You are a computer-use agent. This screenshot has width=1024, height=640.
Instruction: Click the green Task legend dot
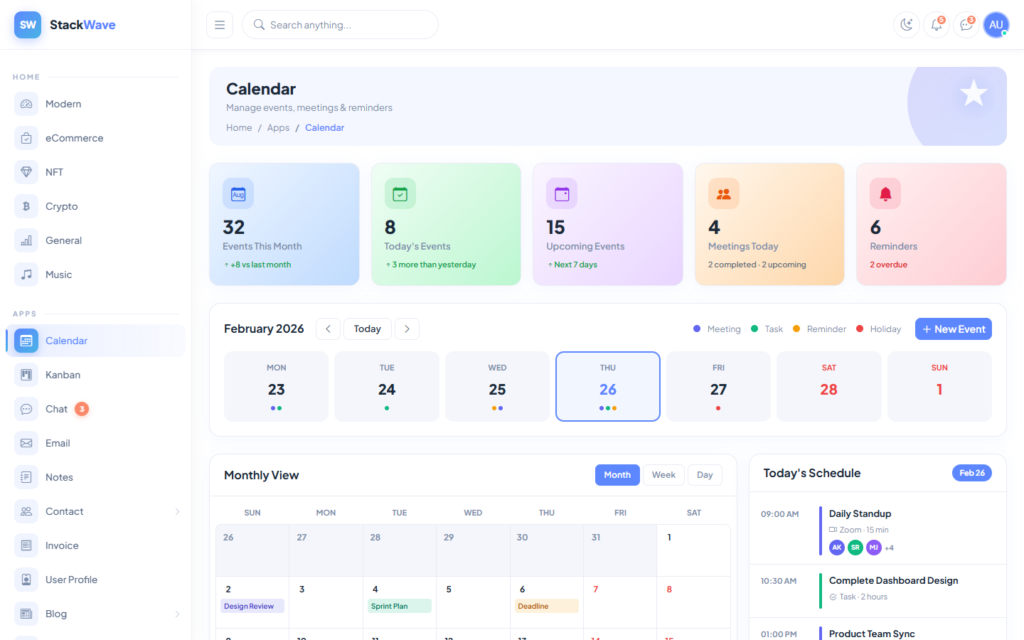tap(754, 328)
